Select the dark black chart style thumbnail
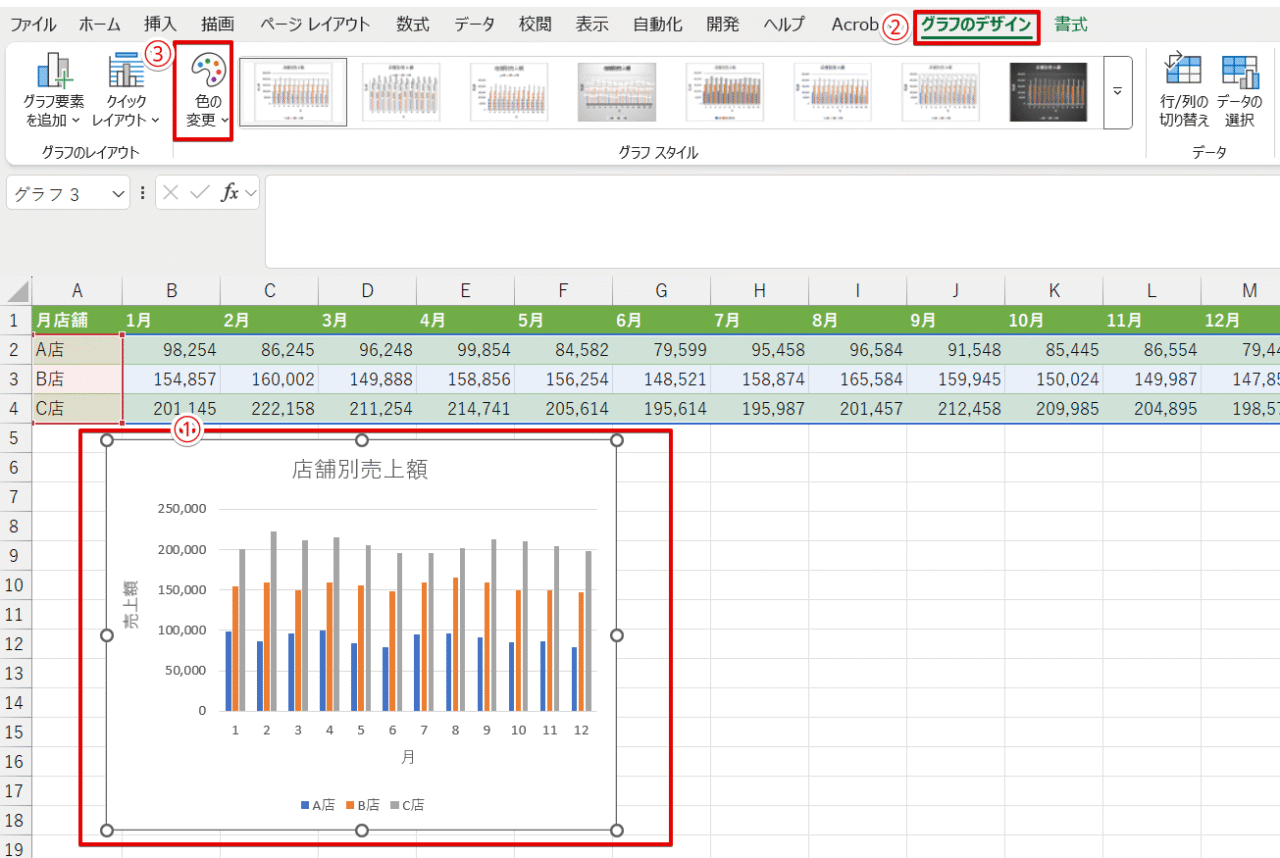The width and height of the screenshot is (1280, 858). pyautogui.click(x=1047, y=92)
